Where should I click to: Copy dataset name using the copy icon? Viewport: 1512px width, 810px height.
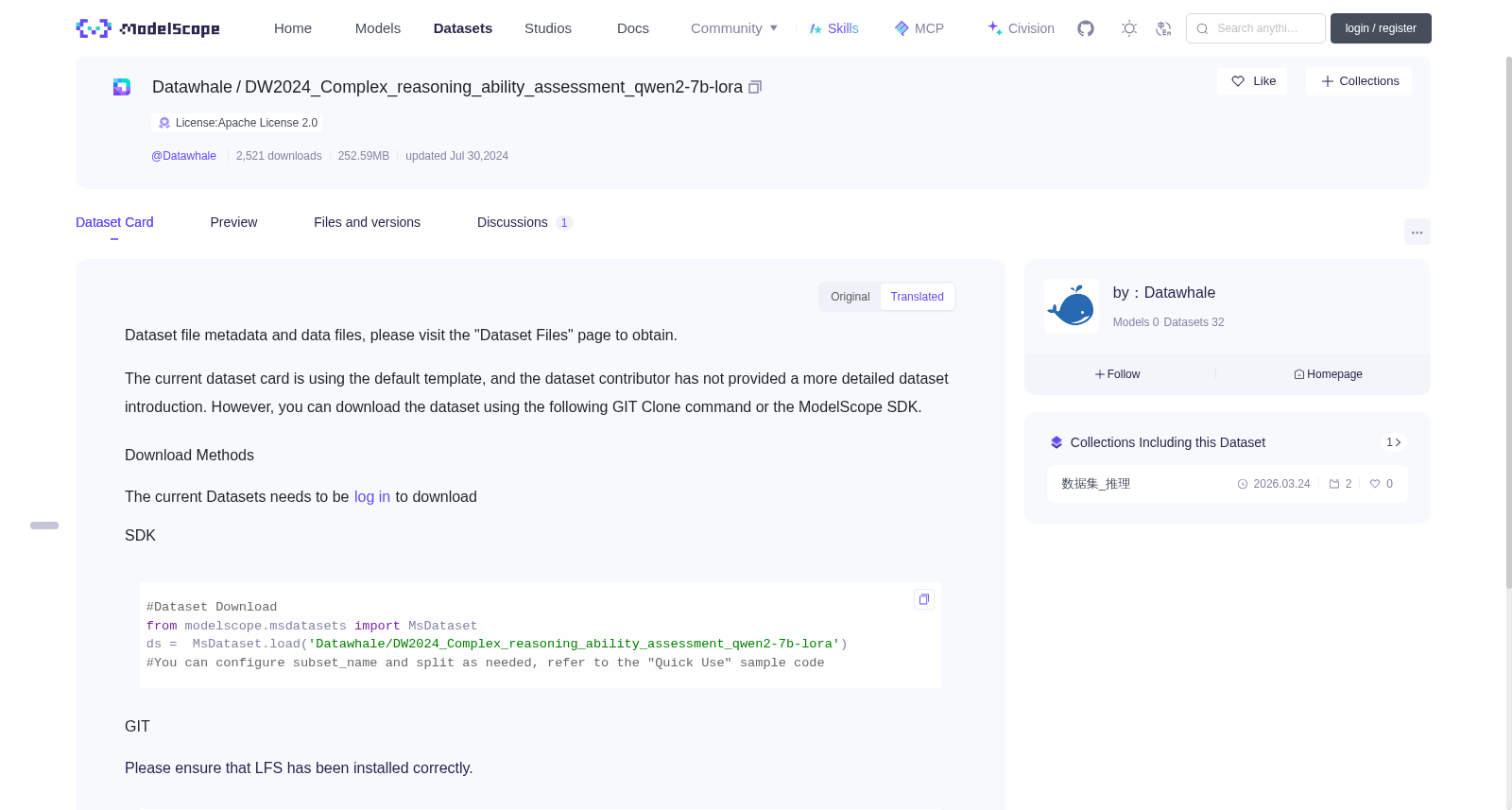755,87
